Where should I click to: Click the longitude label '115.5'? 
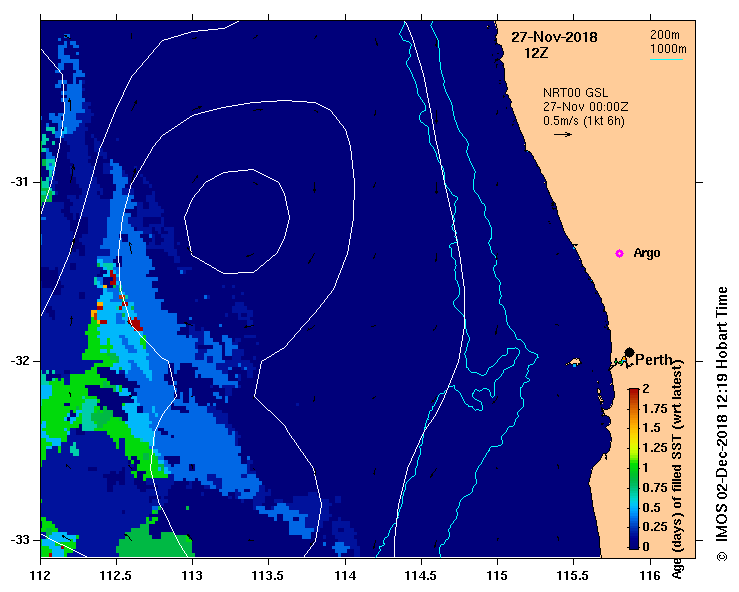coord(574,576)
